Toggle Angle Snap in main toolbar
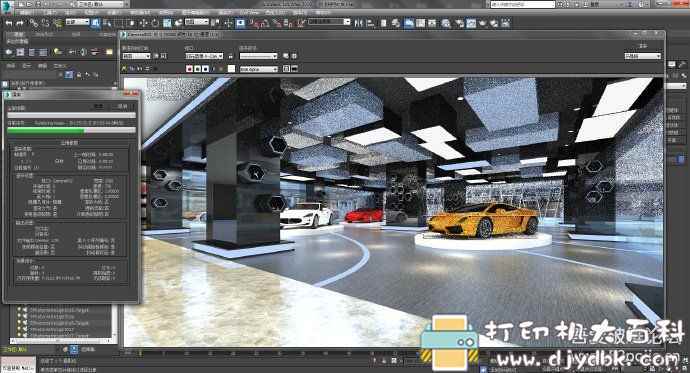 pos(266,23)
